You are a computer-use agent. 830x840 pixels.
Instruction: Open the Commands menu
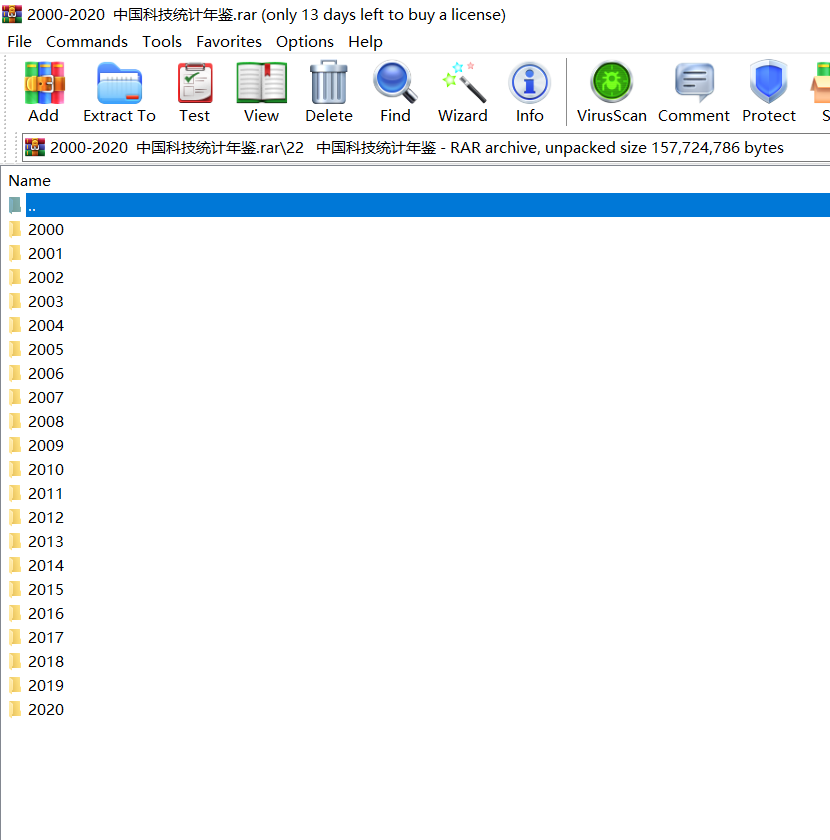pos(87,42)
